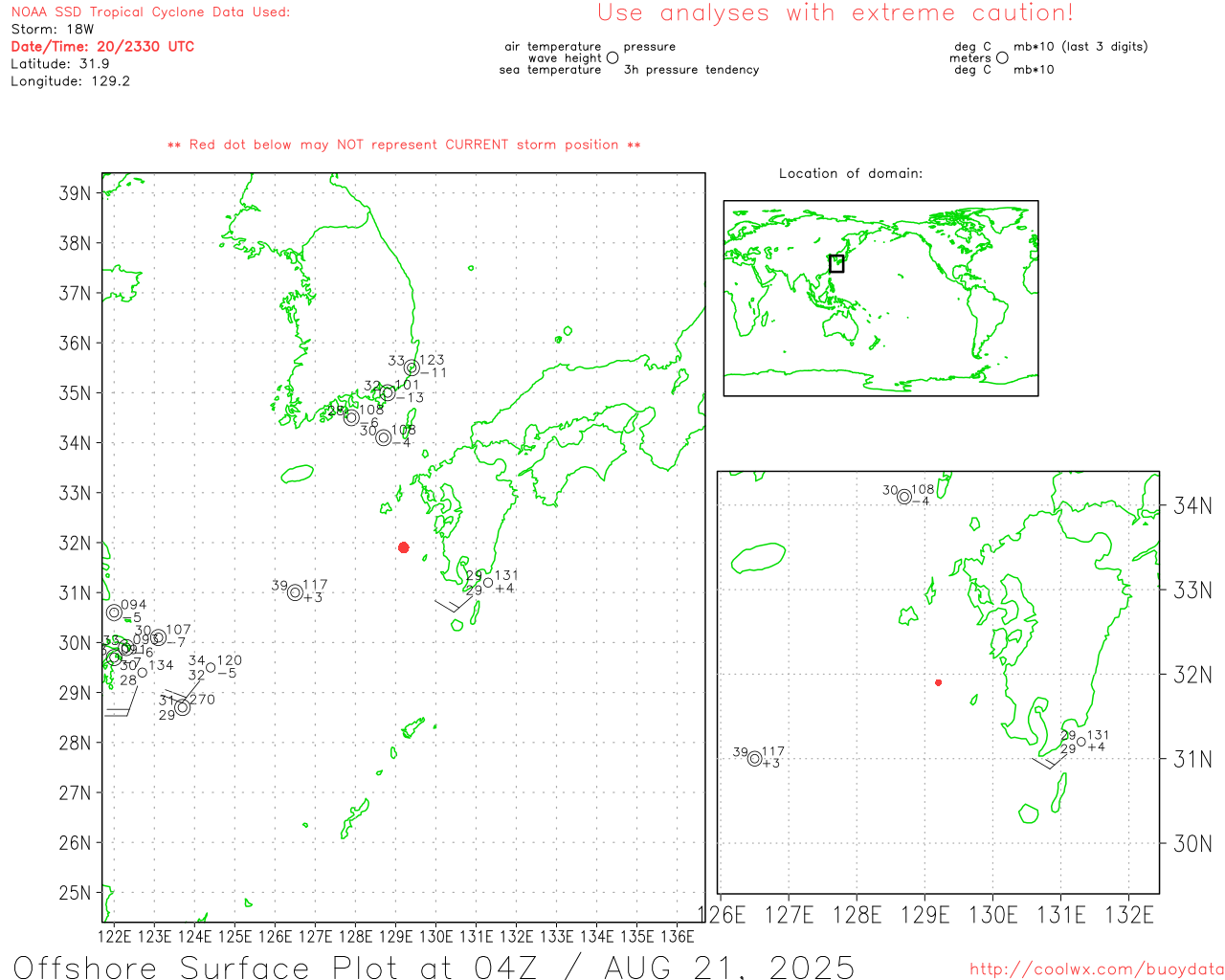Click the 'Longitude: 129.2' text
Viewport: 1225px width, 980px height.
coord(70,81)
